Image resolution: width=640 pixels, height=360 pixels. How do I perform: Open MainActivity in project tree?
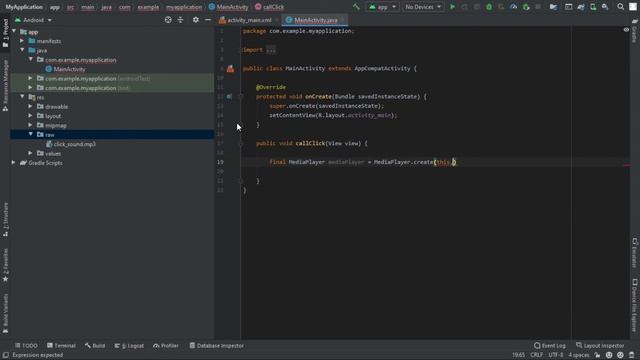(x=65, y=69)
